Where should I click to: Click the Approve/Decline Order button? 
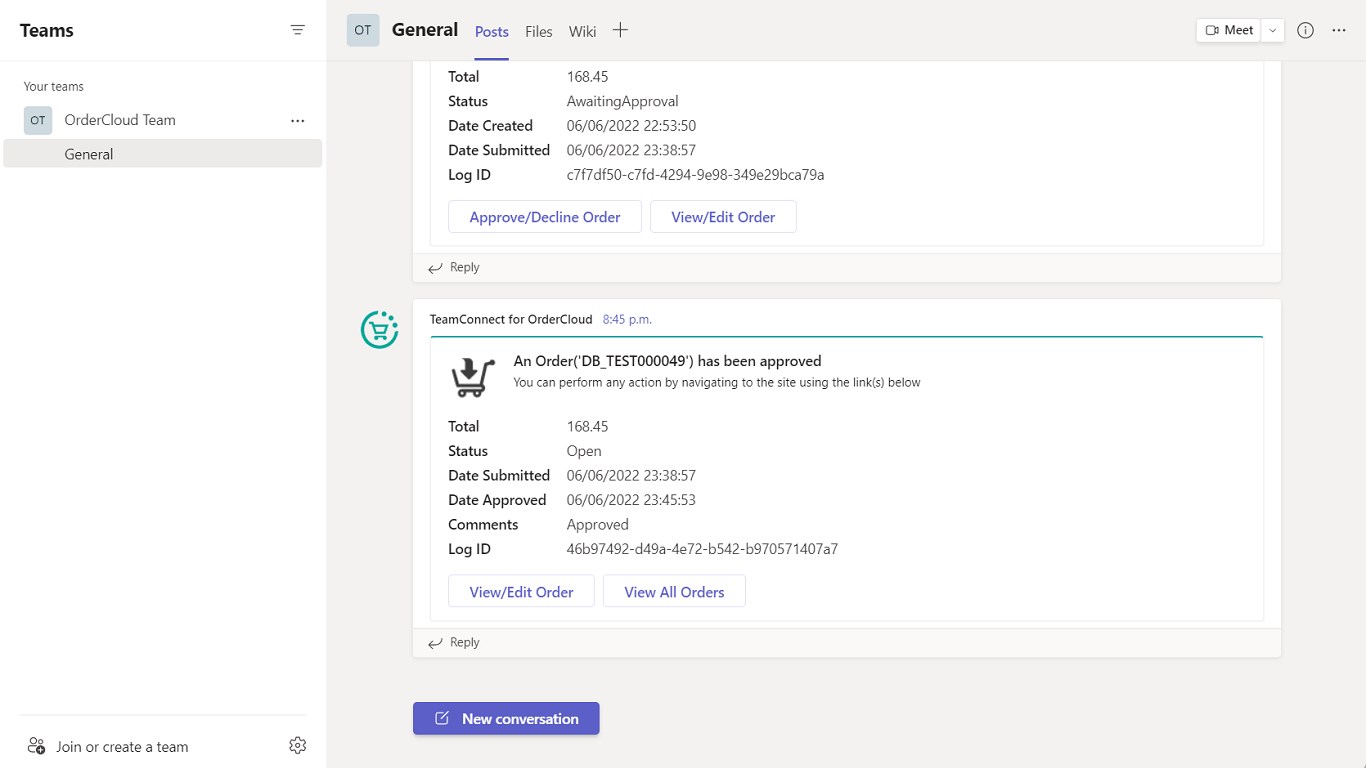545,217
